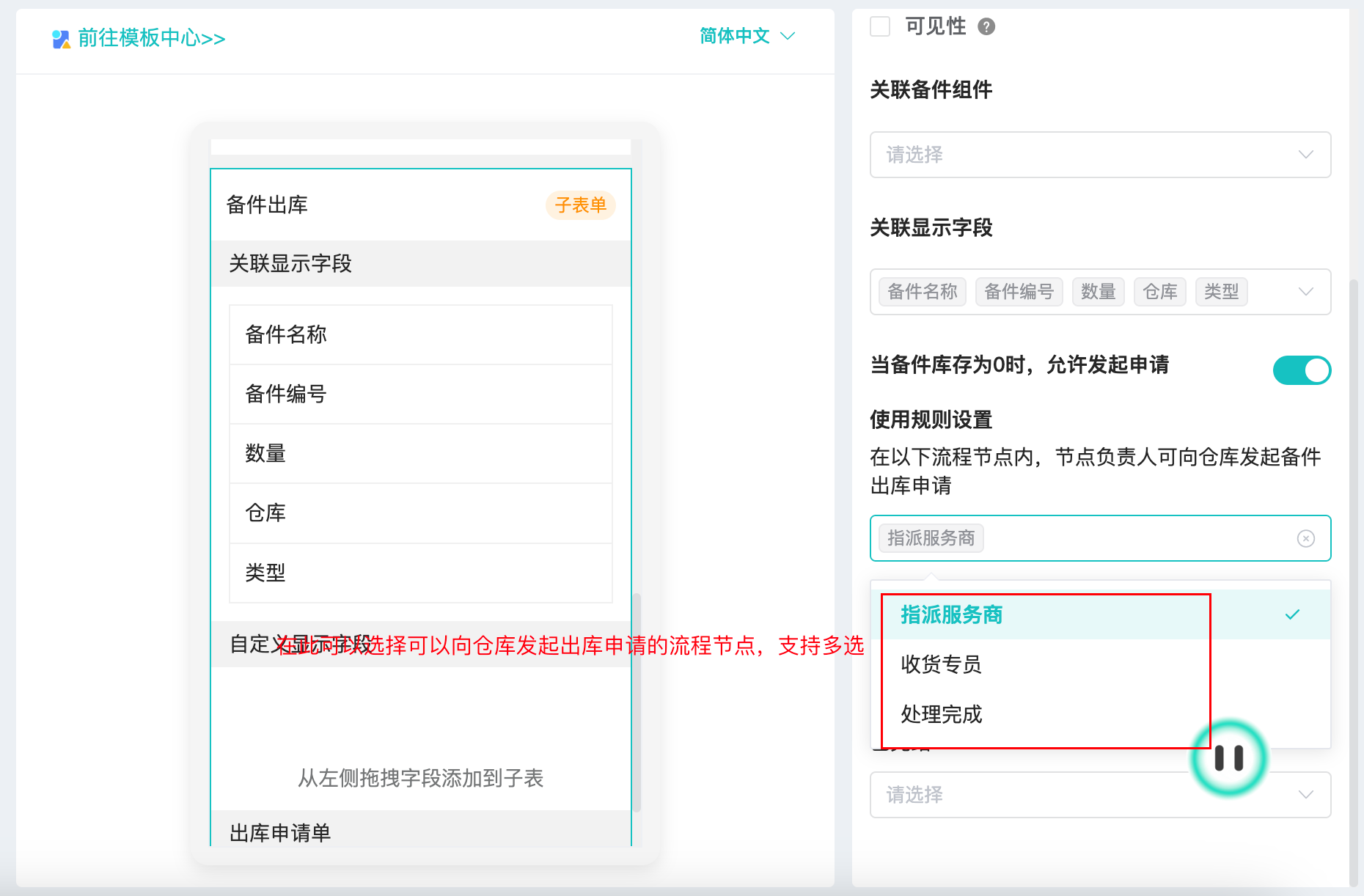Click the 备件名称 tag in 关联显示字段

coord(923,292)
